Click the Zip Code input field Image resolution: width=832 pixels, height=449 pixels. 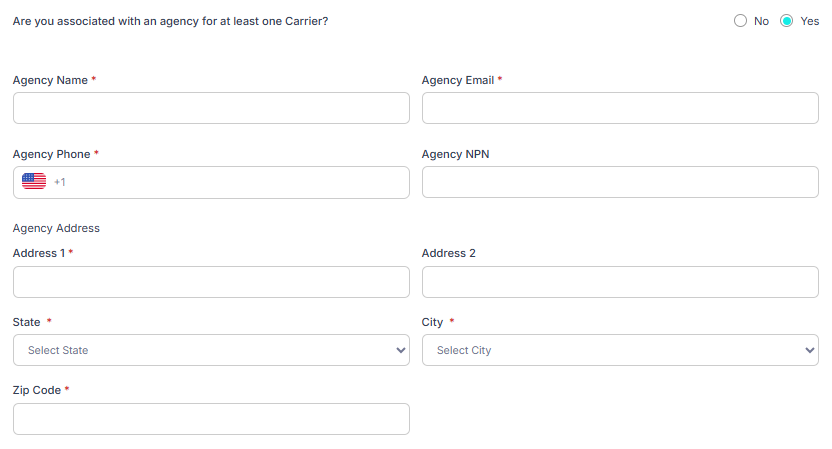point(211,419)
